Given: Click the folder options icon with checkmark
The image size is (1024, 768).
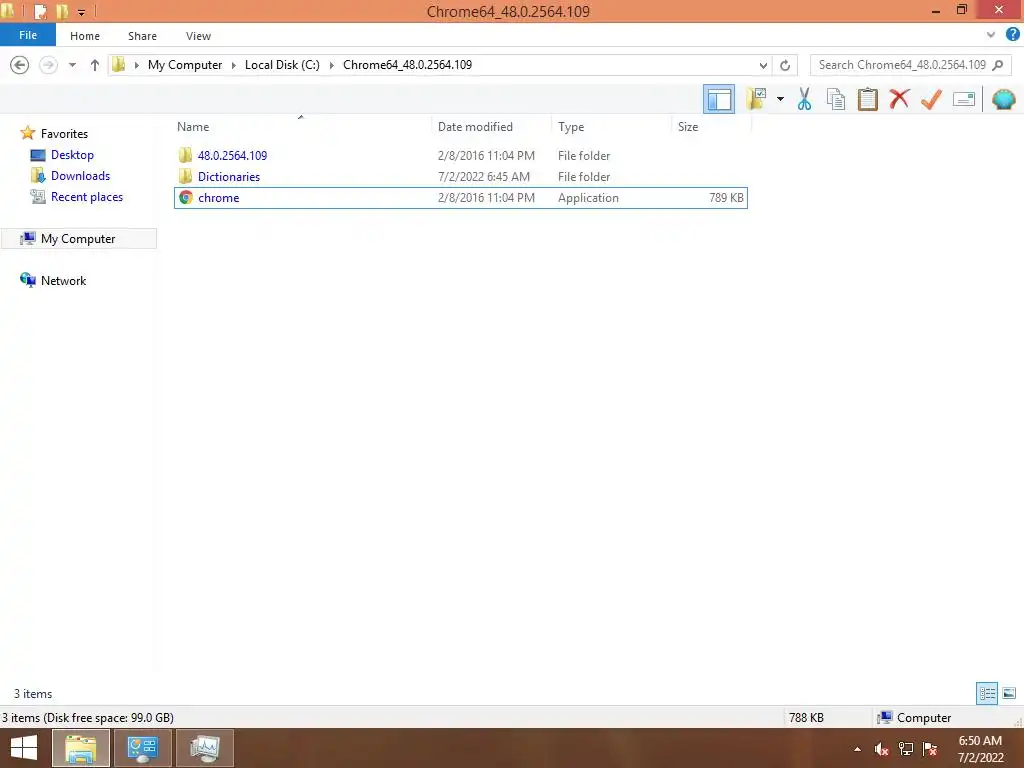Looking at the screenshot, I should pos(756,99).
